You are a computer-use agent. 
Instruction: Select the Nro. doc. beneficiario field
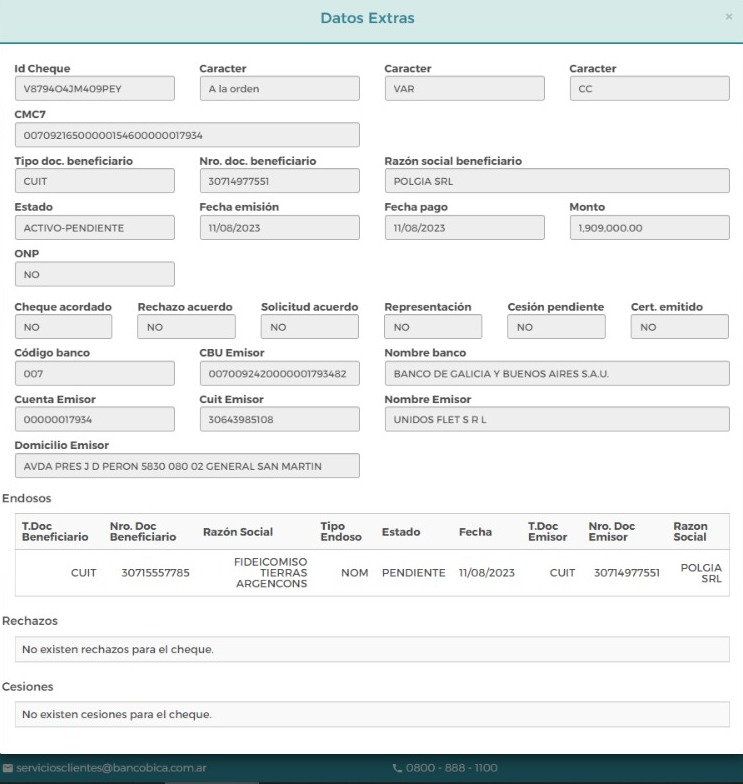tap(280, 181)
